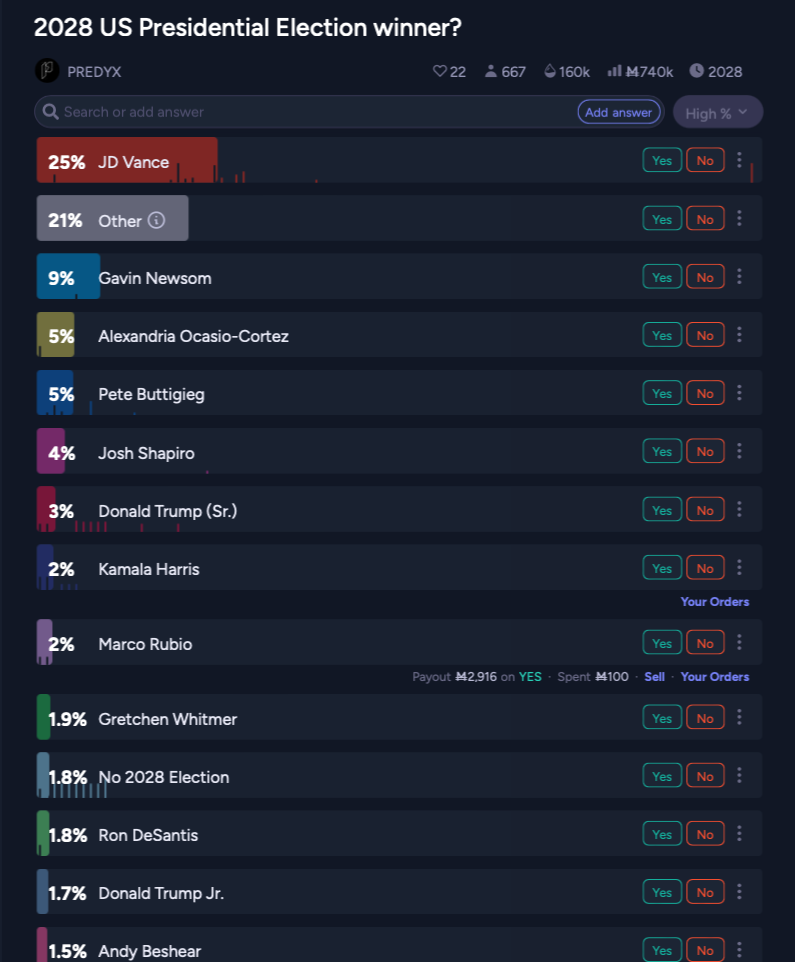Open more options for Gretchen Whitmer
The width and height of the screenshot is (795, 962).
click(x=739, y=718)
